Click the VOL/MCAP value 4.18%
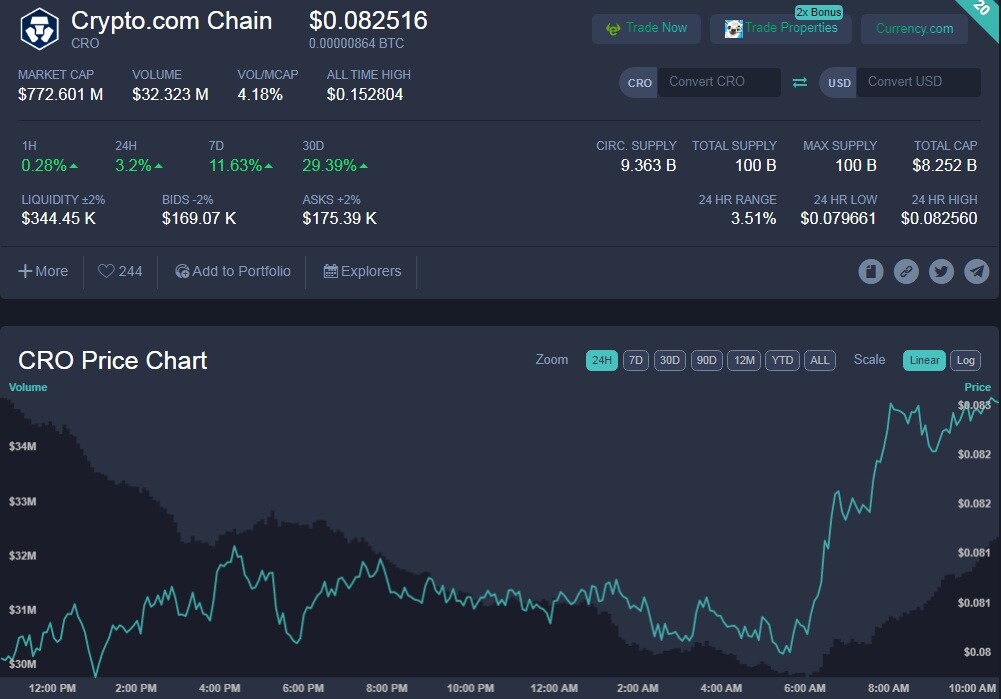The height and width of the screenshot is (699, 1001). pyautogui.click(x=260, y=94)
